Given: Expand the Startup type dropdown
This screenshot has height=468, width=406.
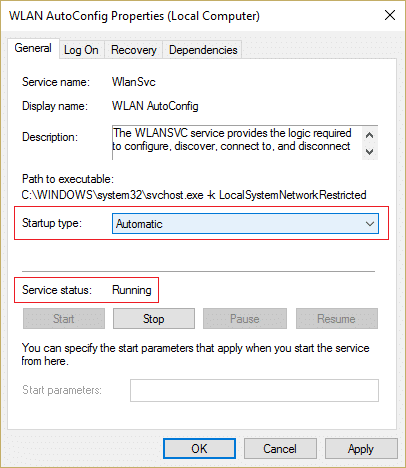Looking at the screenshot, I should (x=245, y=224).
